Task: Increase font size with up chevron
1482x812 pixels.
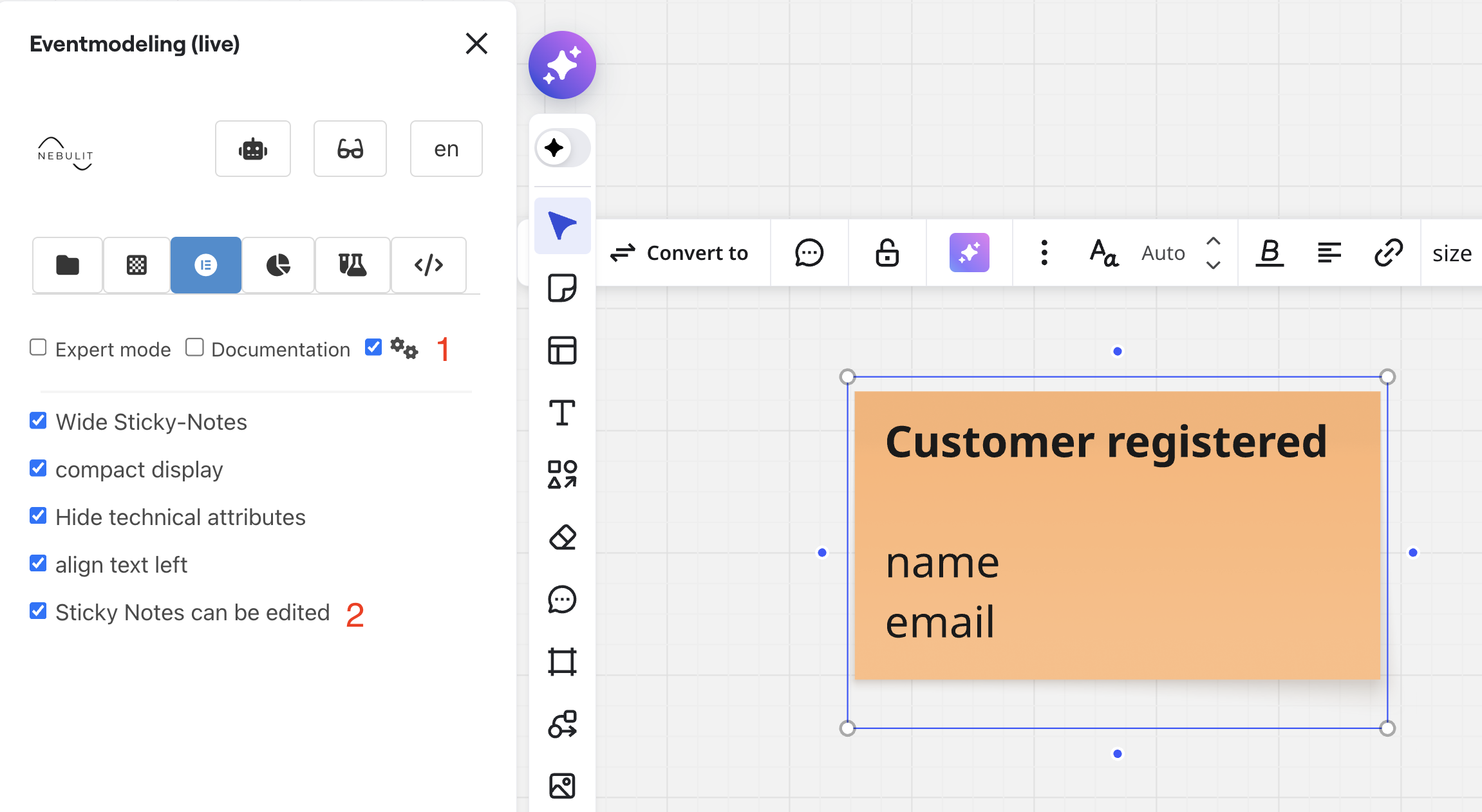Action: coord(1214,241)
